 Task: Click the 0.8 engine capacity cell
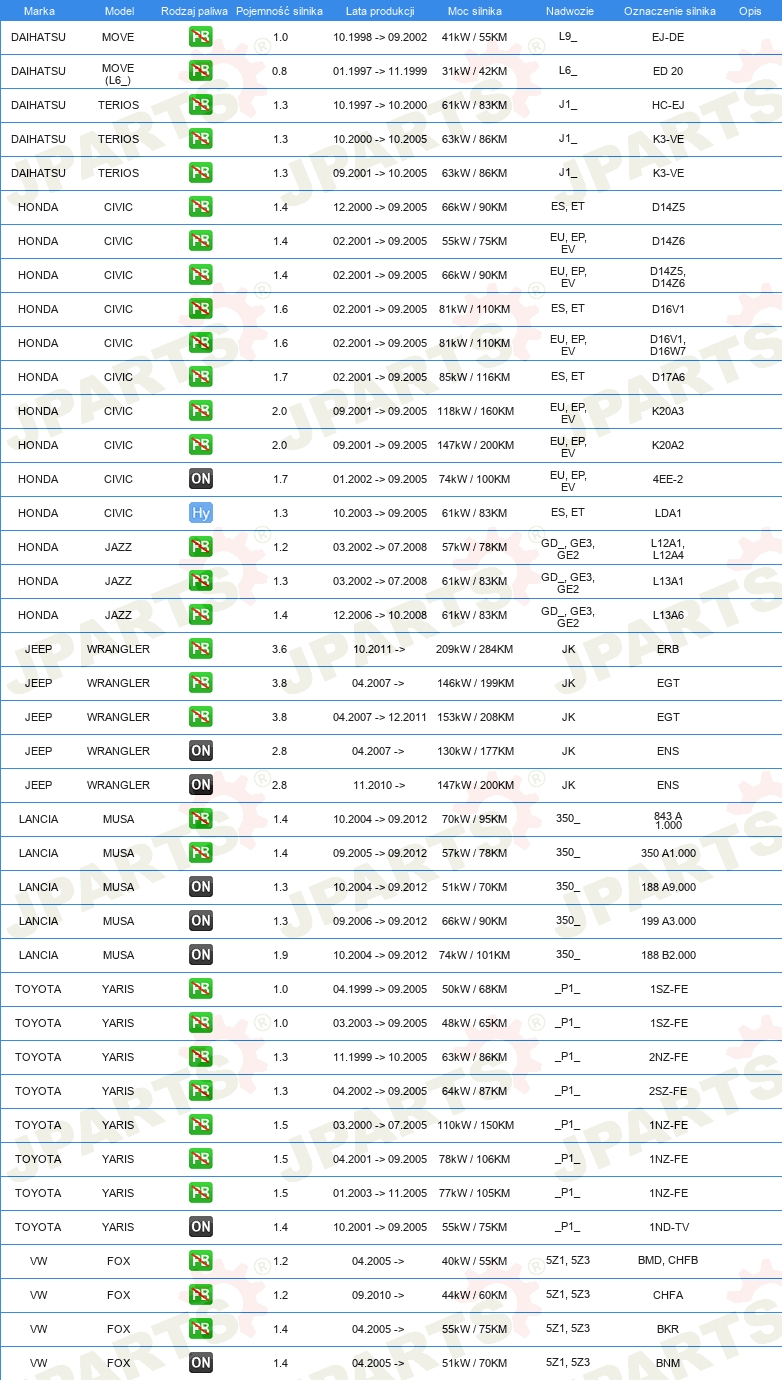coord(279,71)
